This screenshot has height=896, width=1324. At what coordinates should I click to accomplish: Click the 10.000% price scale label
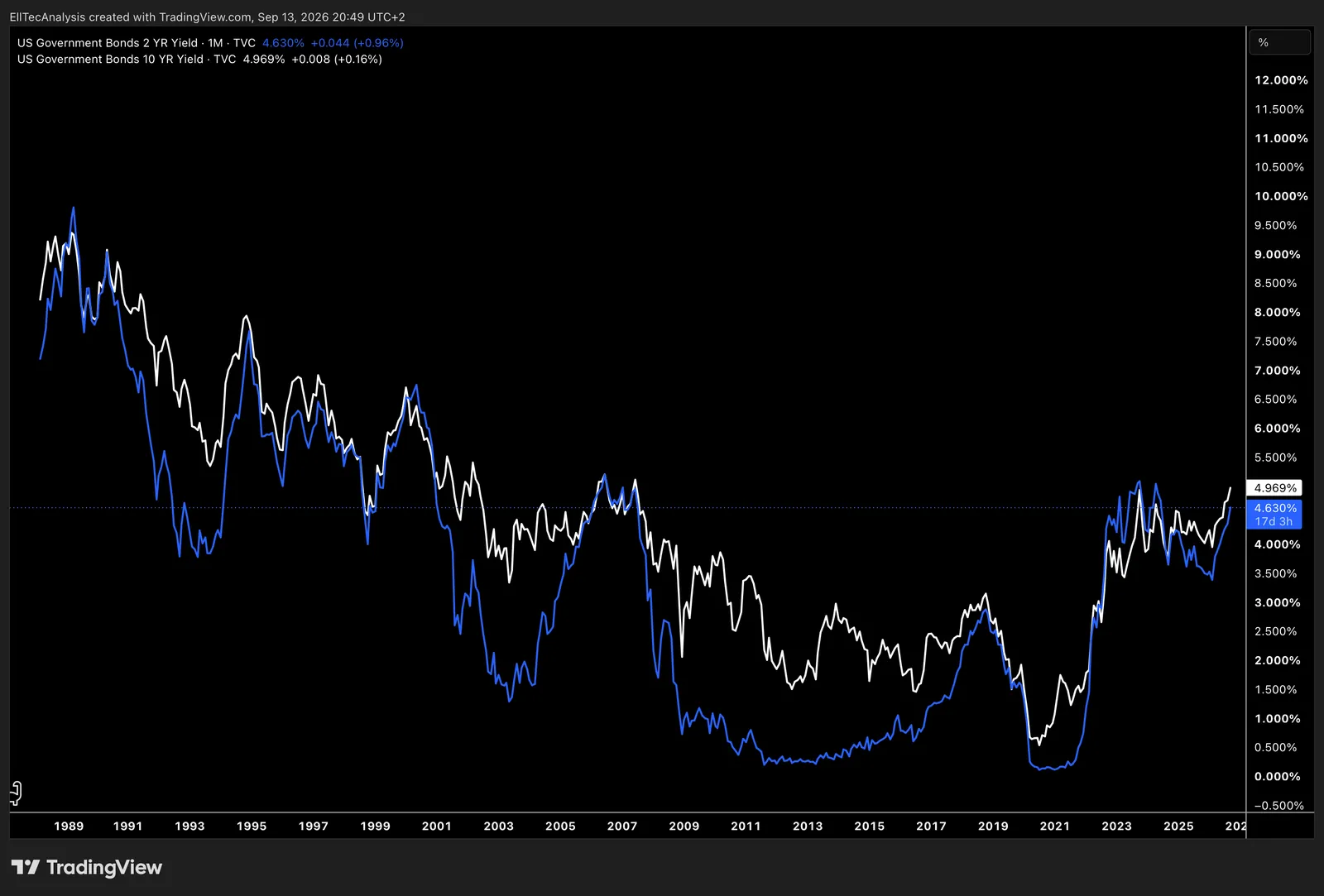coord(1281,196)
